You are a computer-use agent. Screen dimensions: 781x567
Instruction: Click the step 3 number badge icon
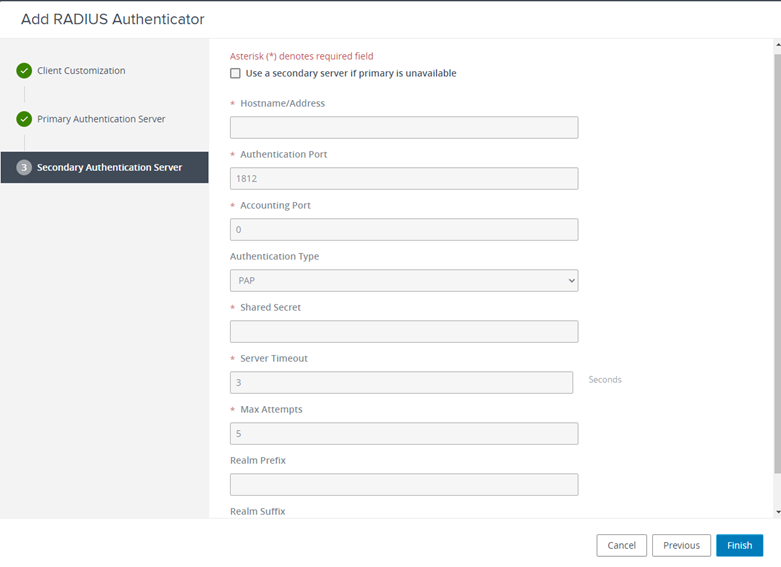click(24, 167)
